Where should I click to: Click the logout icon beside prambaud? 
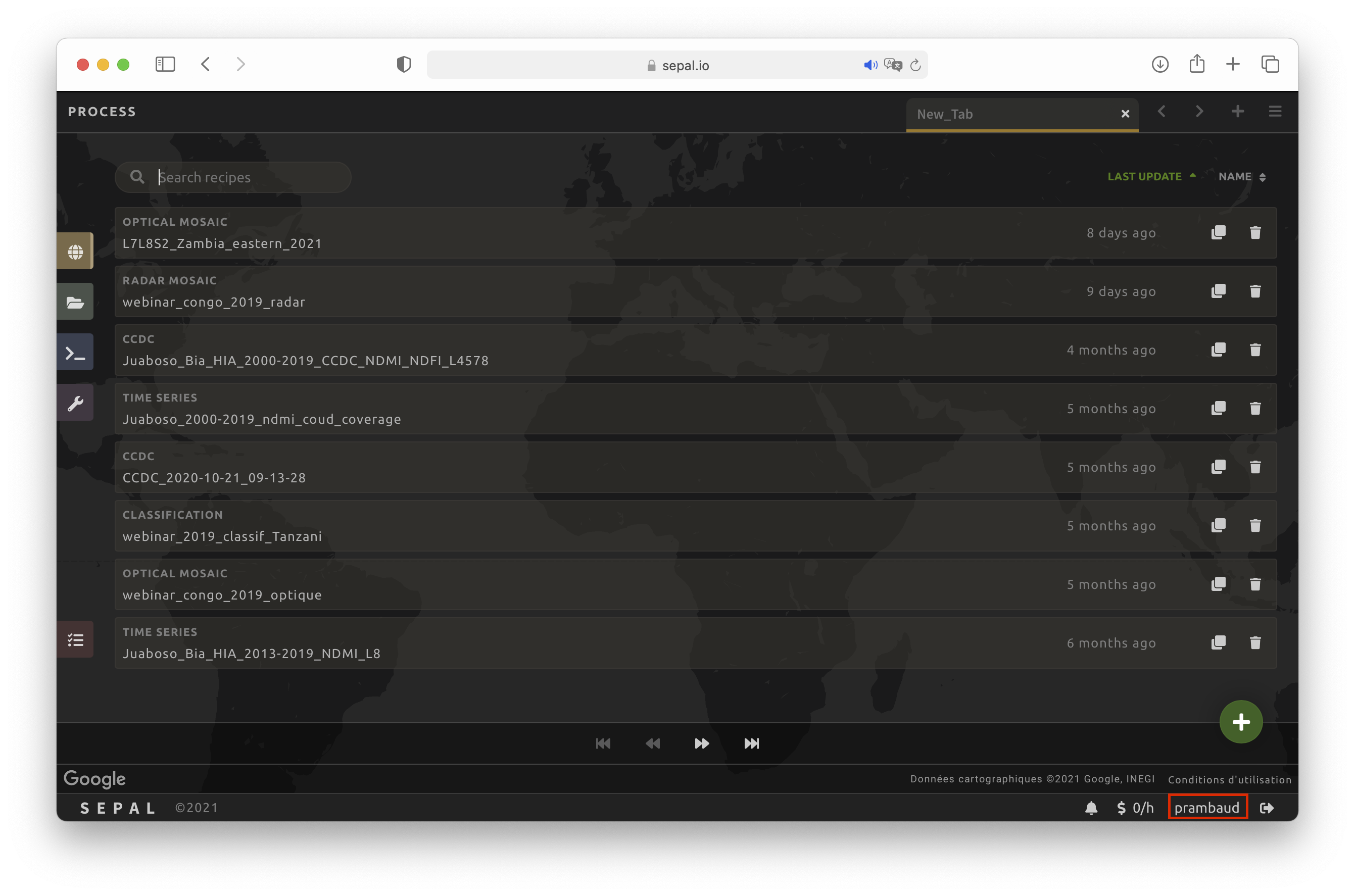[1267, 808]
